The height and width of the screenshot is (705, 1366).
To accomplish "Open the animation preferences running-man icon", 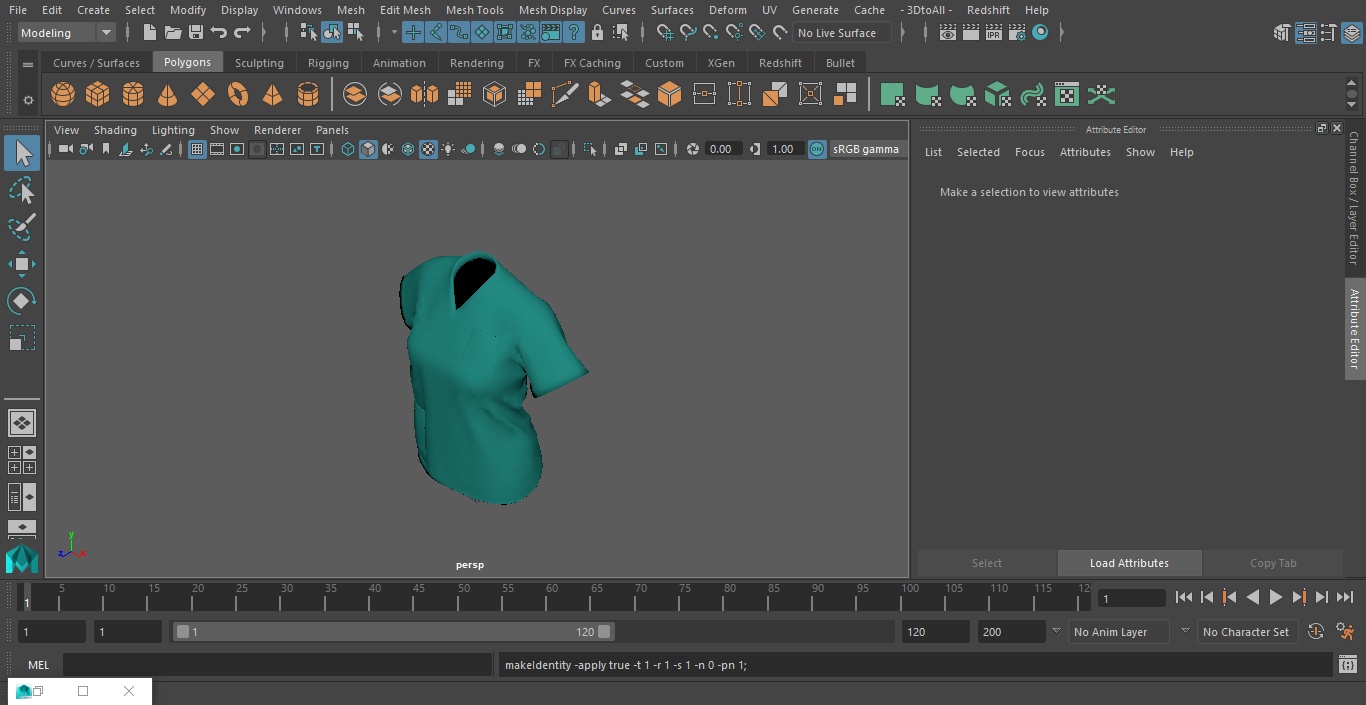I will coord(1345,632).
